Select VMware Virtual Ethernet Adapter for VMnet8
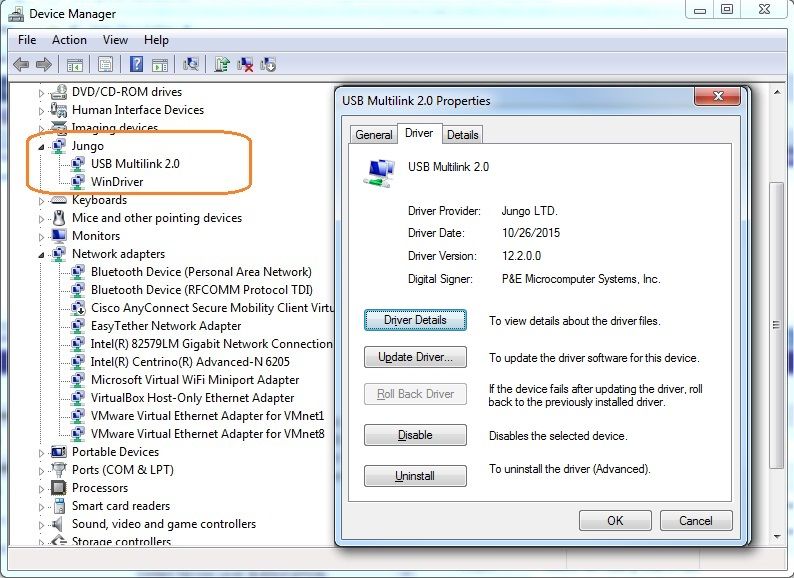The image size is (794, 578). tap(208, 434)
